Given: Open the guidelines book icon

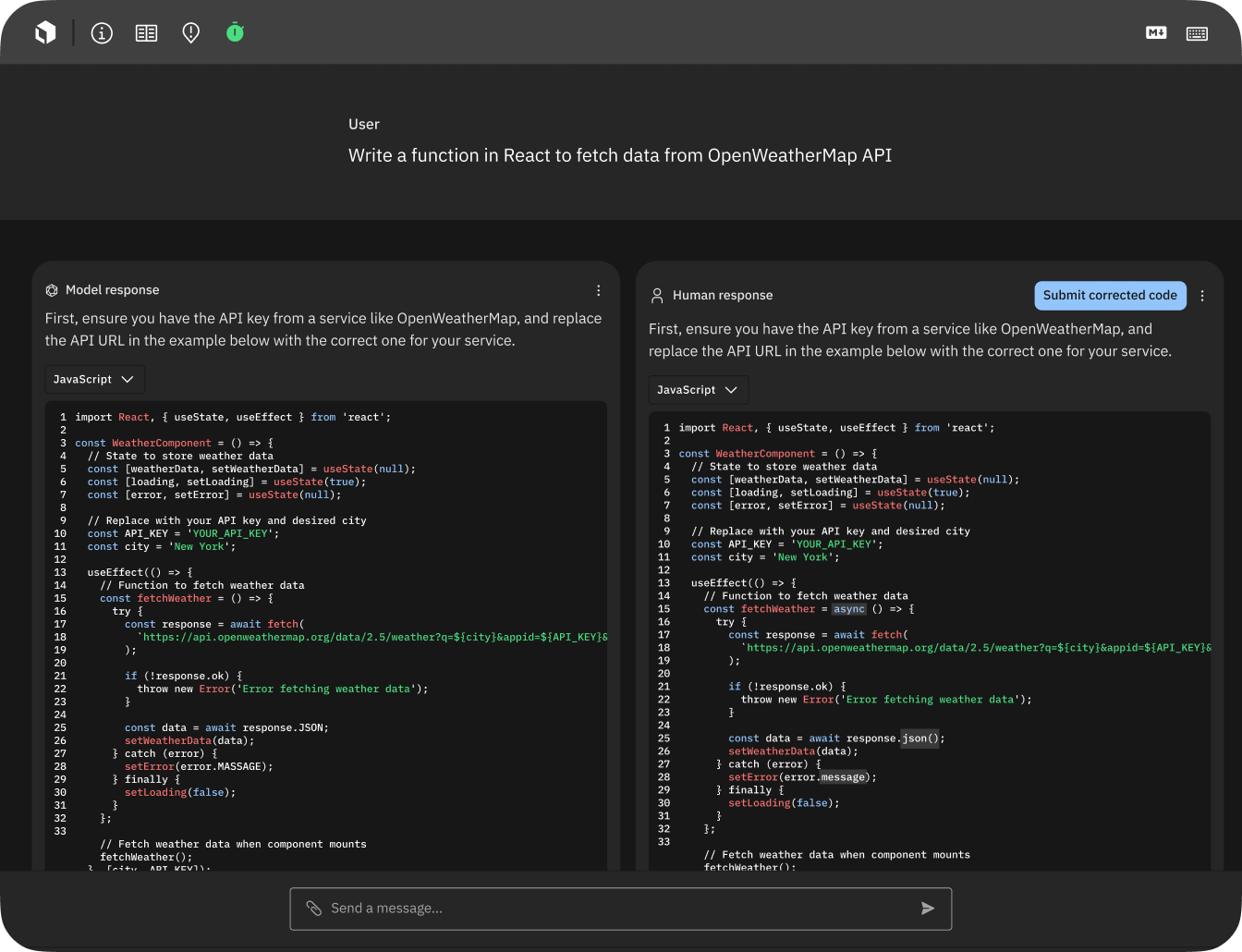Looking at the screenshot, I should click(146, 33).
